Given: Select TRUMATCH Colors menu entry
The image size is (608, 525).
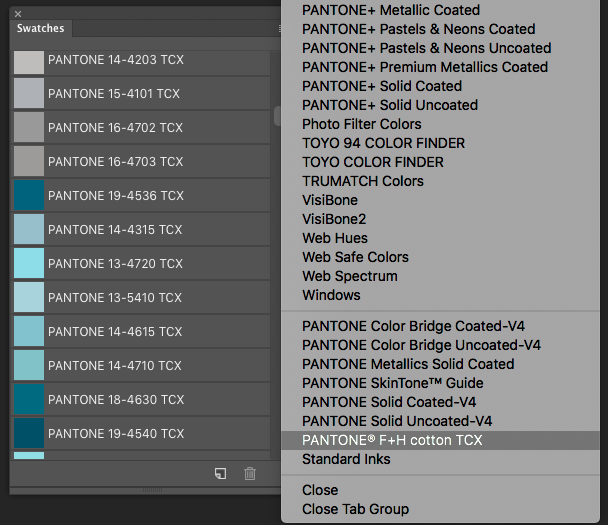Looking at the screenshot, I should [363, 181].
